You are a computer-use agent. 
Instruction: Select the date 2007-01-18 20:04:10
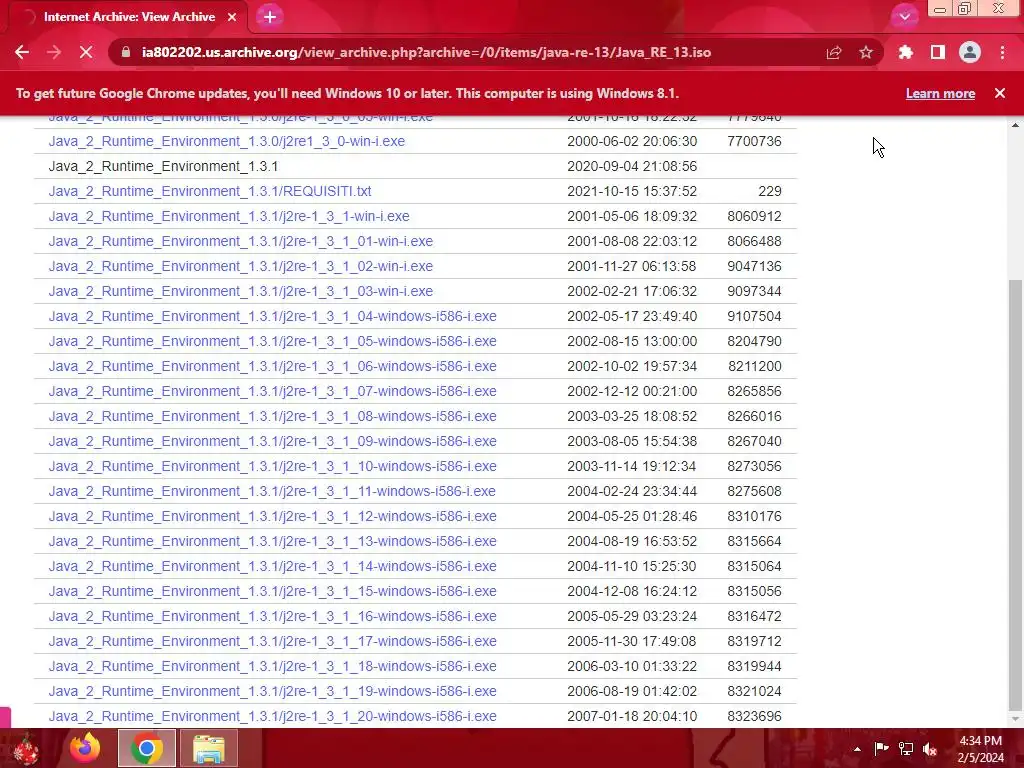click(632, 716)
